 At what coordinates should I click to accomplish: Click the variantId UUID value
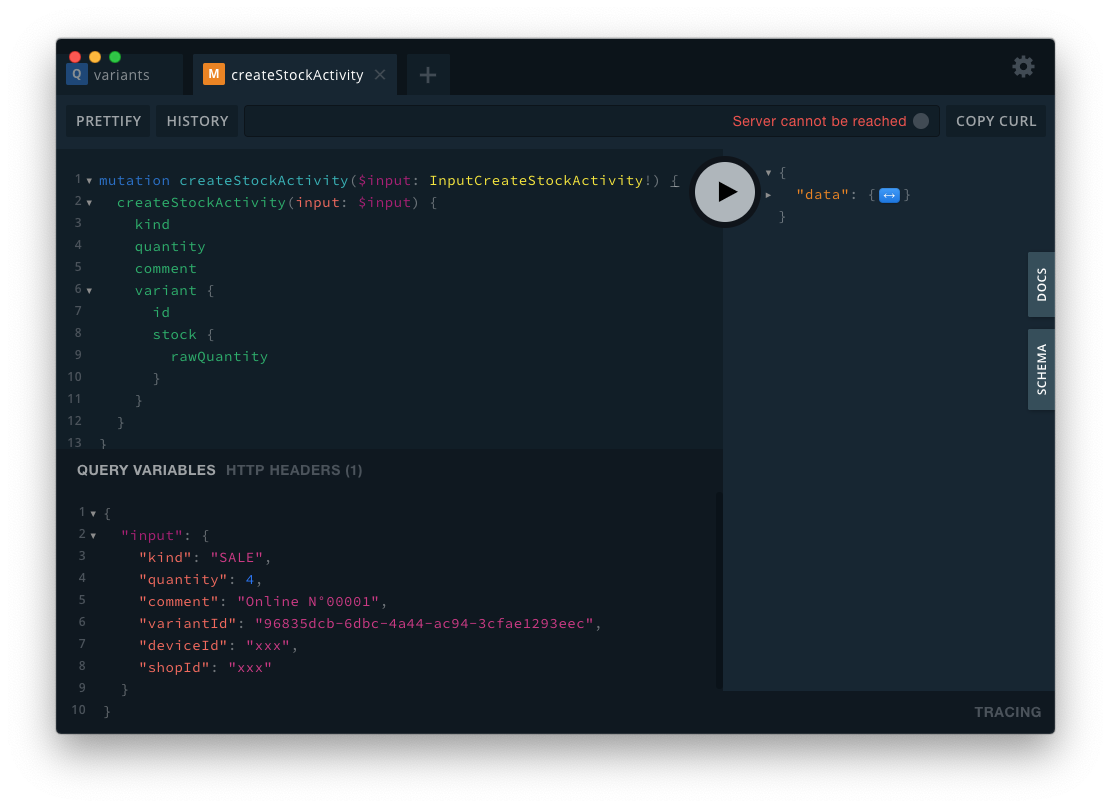click(x=424, y=623)
